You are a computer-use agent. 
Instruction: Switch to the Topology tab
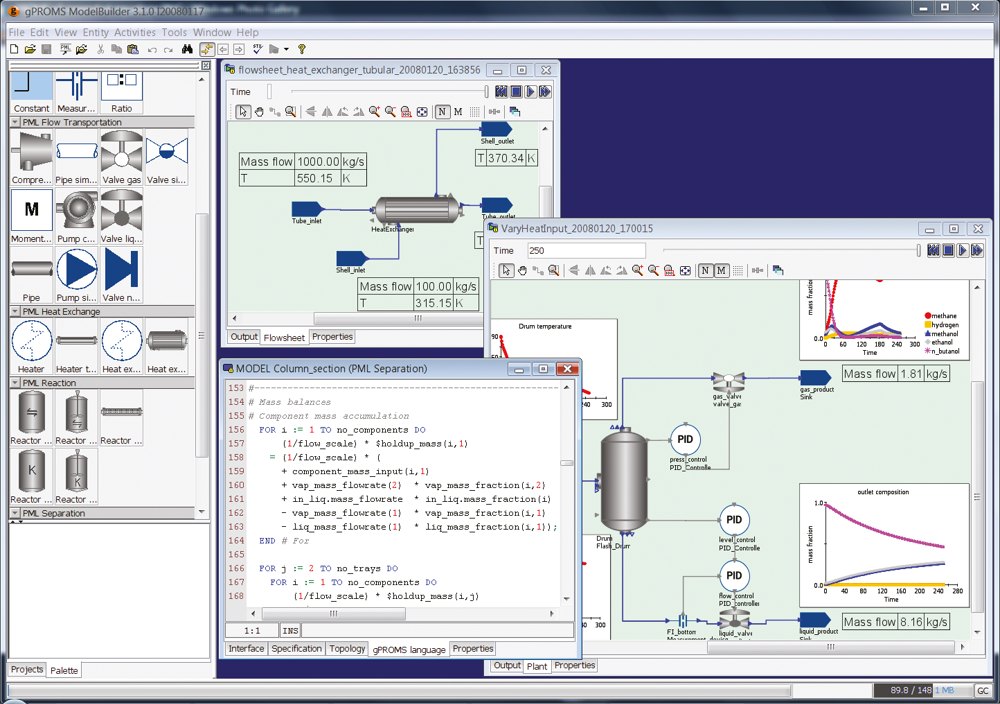(347, 649)
